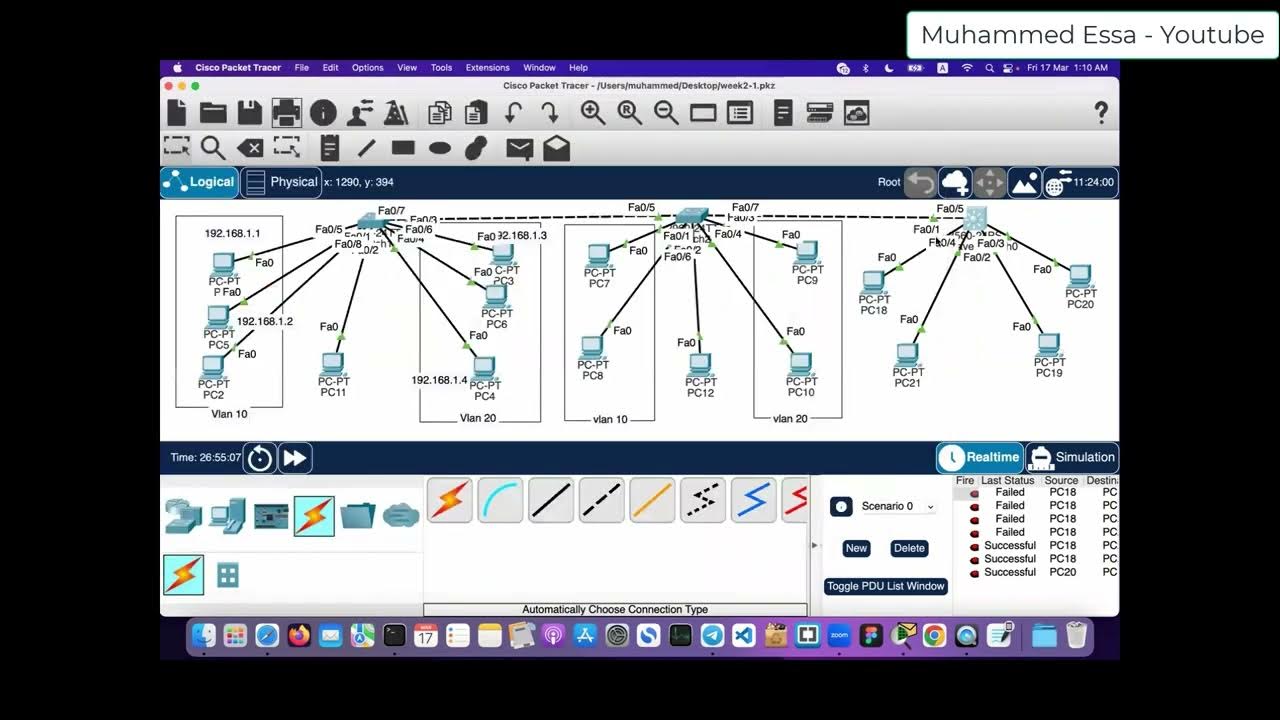Print the workspace using printer icon
Screen dimensions: 1280x720
pos(286,112)
